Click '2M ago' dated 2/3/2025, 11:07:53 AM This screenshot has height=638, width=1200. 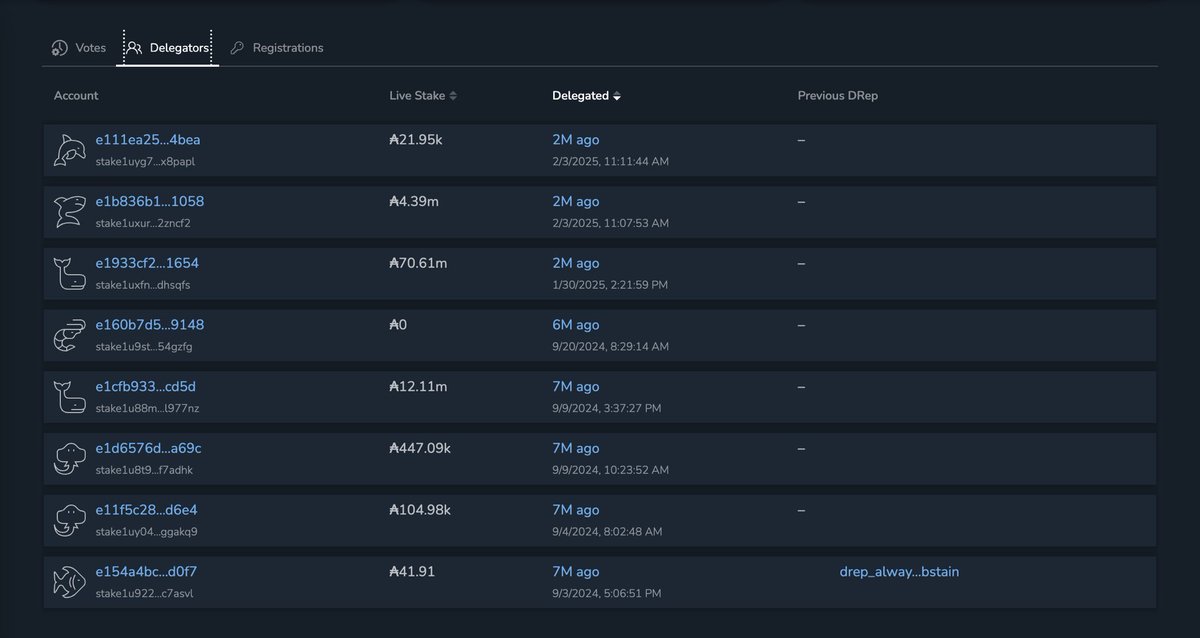click(576, 202)
